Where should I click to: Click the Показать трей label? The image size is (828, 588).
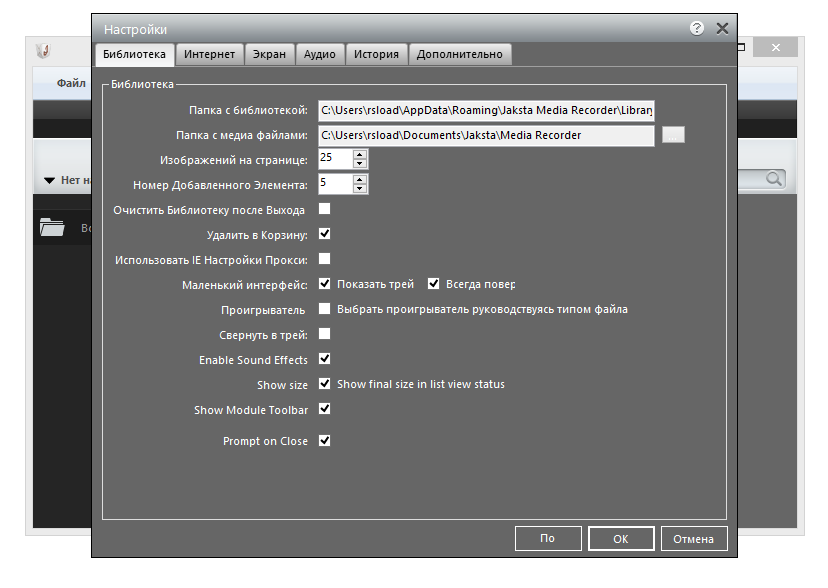click(x=375, y=284)
